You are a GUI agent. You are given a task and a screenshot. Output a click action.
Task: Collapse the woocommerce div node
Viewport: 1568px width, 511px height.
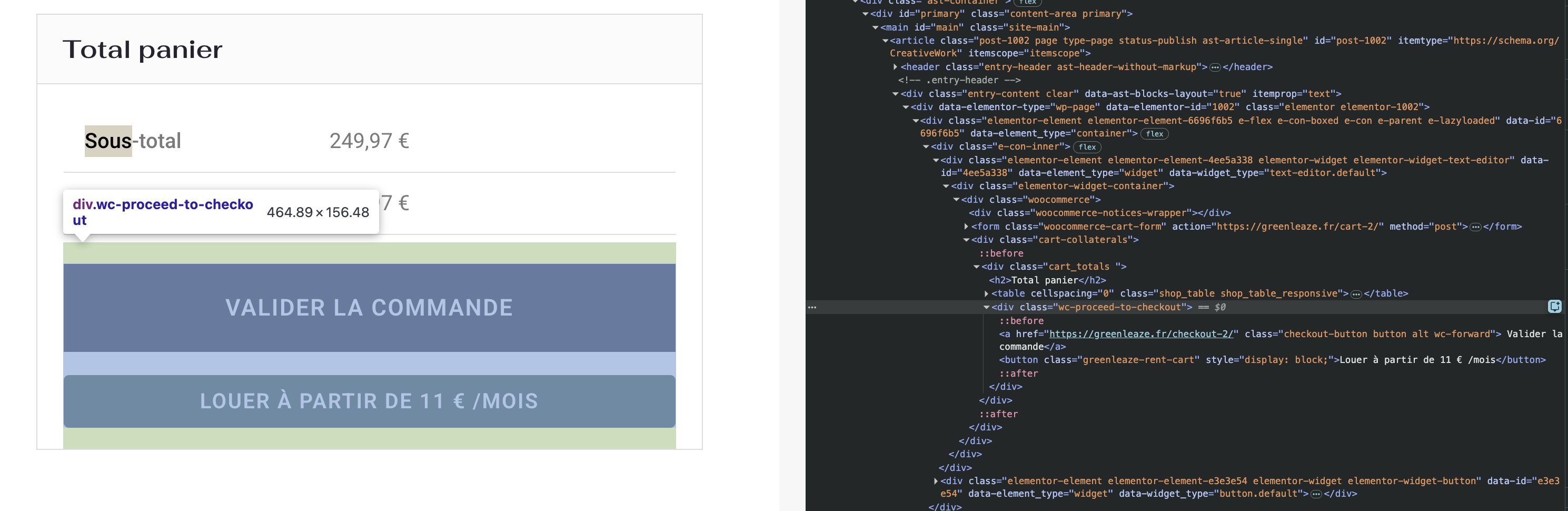coord(956,200)
